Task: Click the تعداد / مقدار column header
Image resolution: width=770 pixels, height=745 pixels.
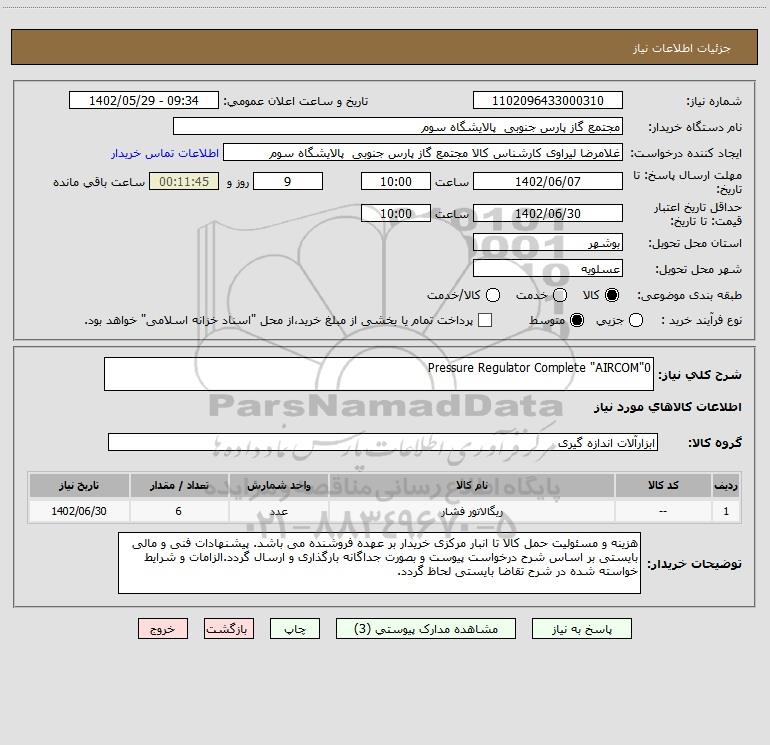Action: coord(179,485)
